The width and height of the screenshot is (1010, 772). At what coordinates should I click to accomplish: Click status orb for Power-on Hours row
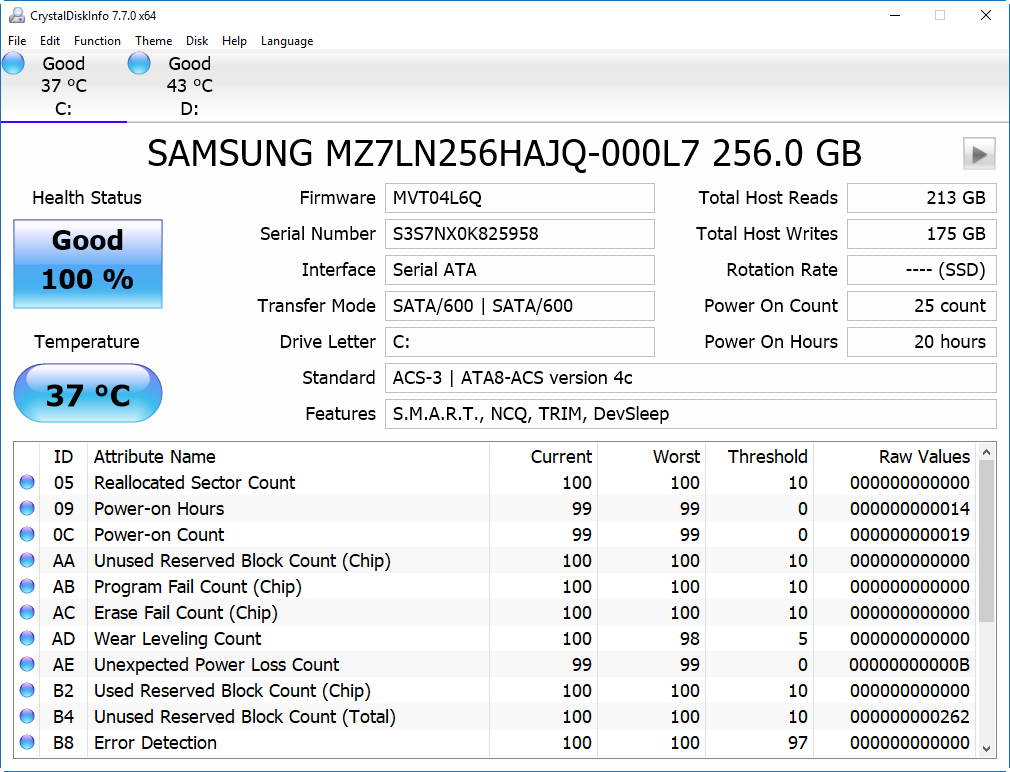(27, 509)
